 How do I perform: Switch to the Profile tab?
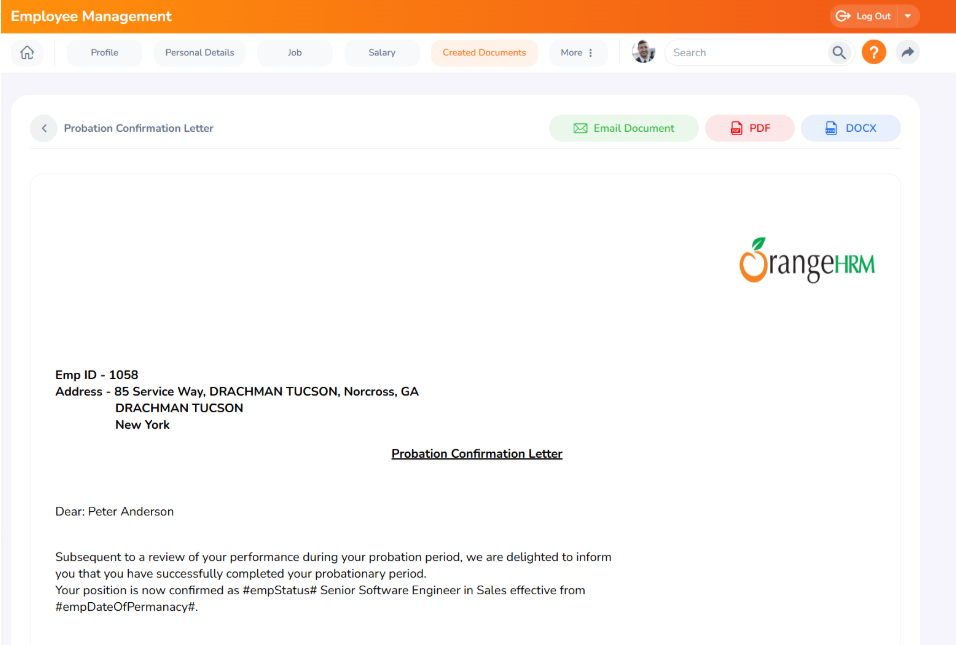click(x=104, y=53)
